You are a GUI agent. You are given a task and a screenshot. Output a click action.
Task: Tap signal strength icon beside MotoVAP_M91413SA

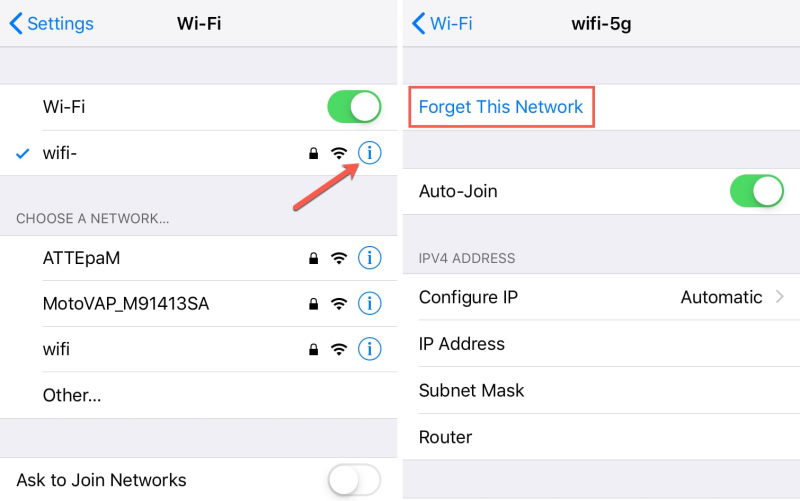click(339, 304)
